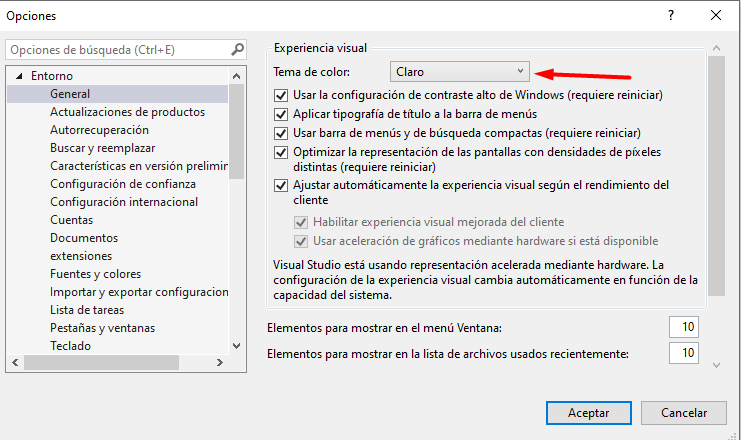Open Teclado settings in the tree

[x=71, y=346]
